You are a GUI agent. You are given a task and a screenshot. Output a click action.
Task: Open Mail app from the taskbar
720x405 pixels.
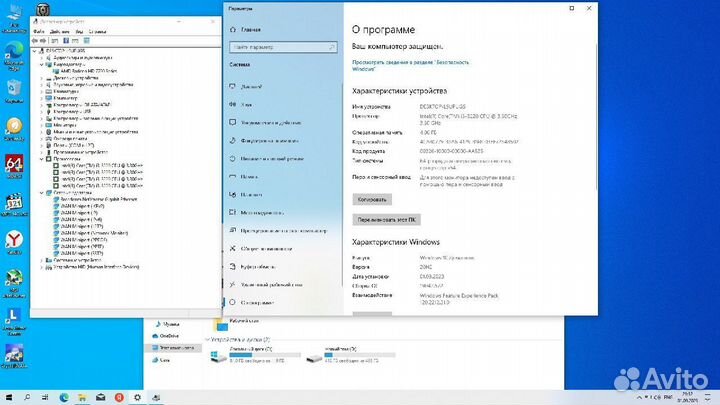click(101, 397)
